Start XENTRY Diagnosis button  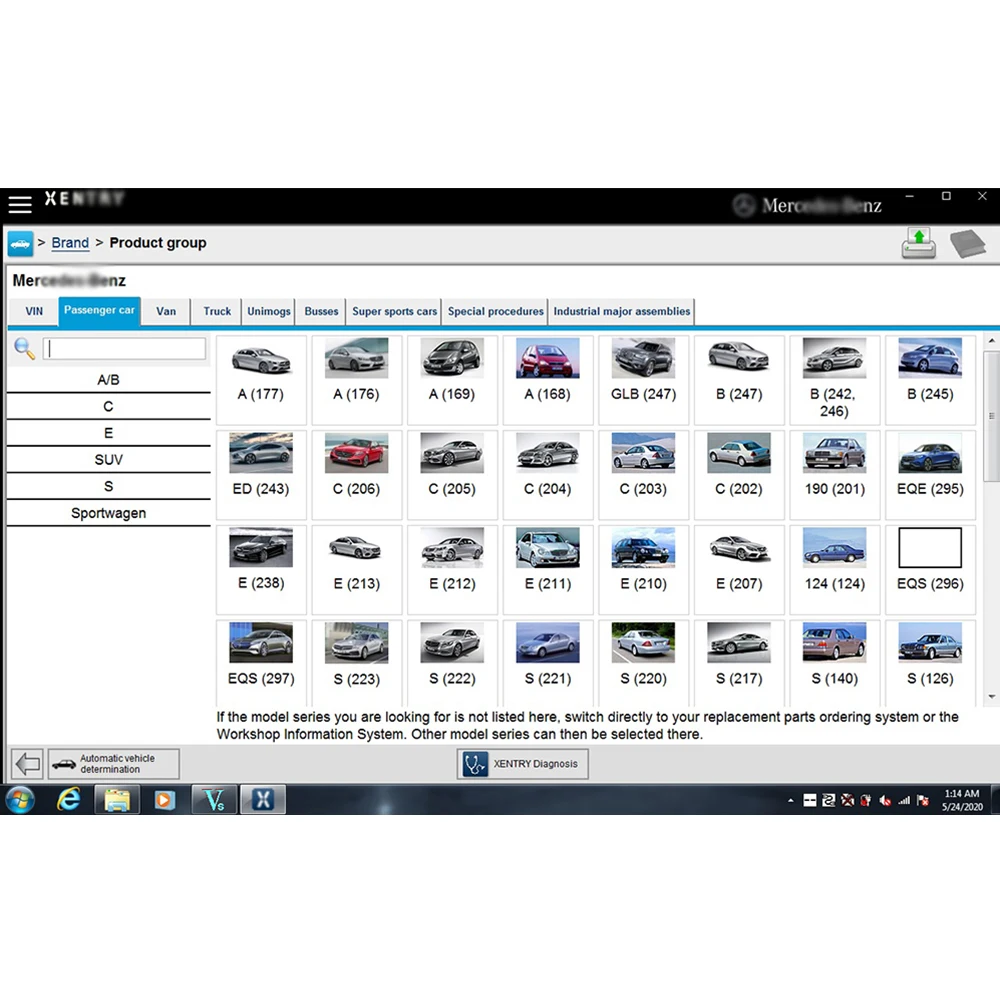click(522, 763)
